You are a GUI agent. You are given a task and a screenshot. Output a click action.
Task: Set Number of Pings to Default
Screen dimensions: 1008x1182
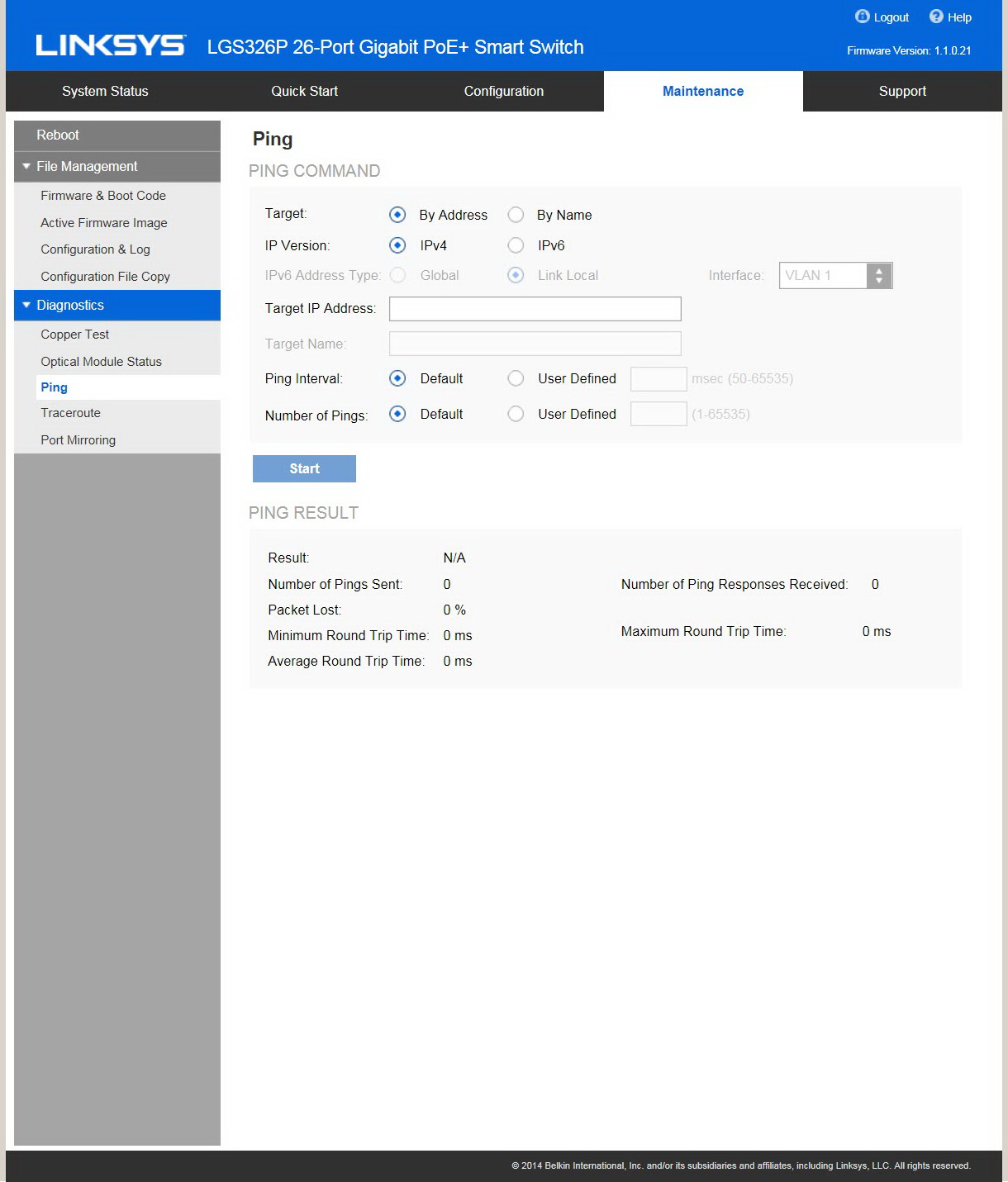397,414
